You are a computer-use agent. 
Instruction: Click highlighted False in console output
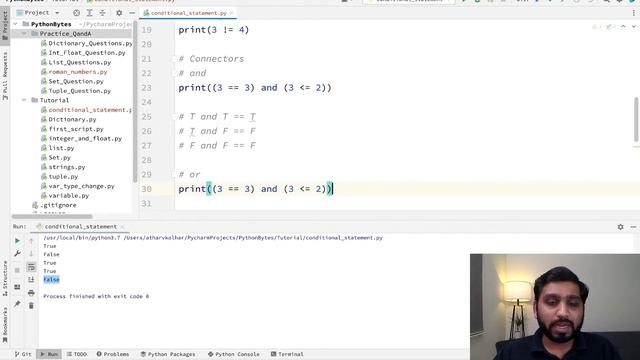click(51, 280)
